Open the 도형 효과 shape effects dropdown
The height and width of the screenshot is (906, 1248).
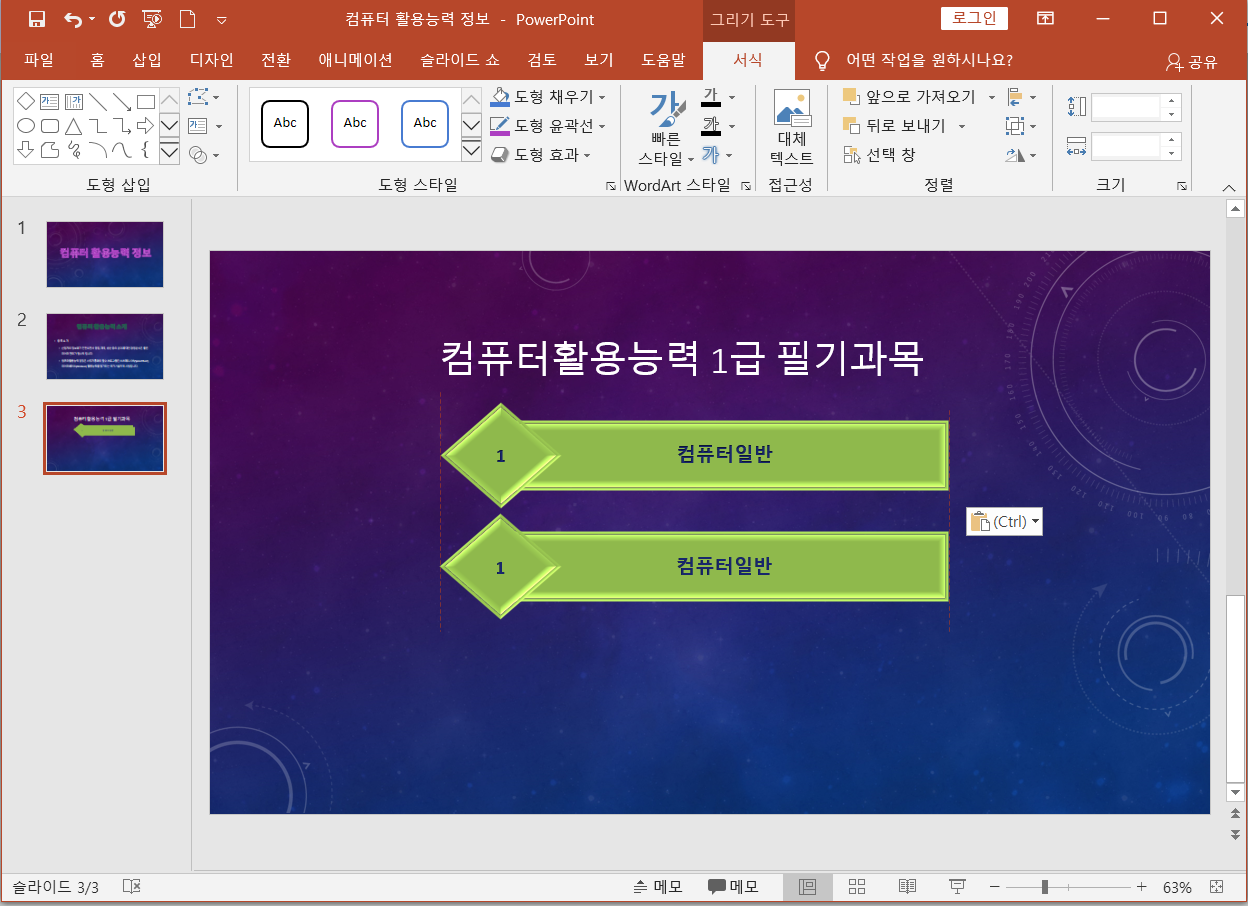541,155
